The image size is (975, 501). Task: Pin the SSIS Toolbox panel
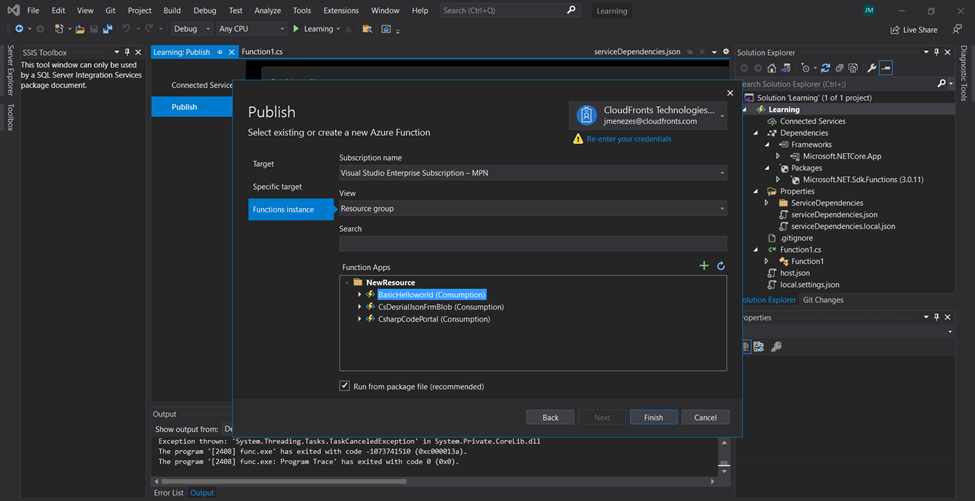point(127,53)
